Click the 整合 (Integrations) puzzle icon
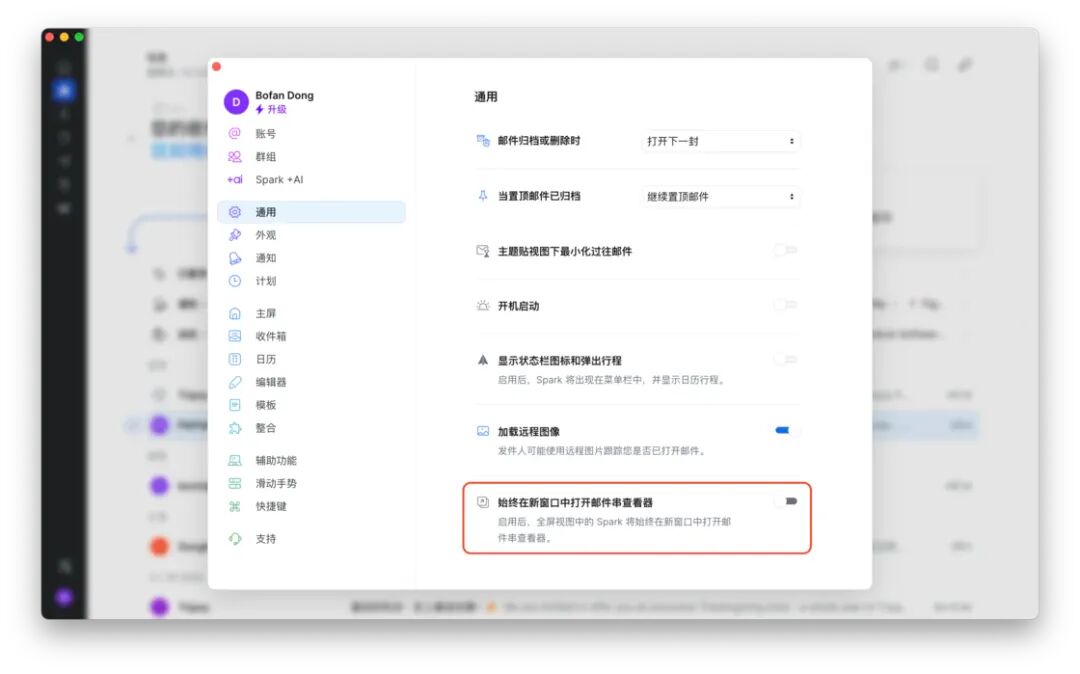Image resolution: width=1080 pixels, height=674 pixels. (x=234, y=428)
